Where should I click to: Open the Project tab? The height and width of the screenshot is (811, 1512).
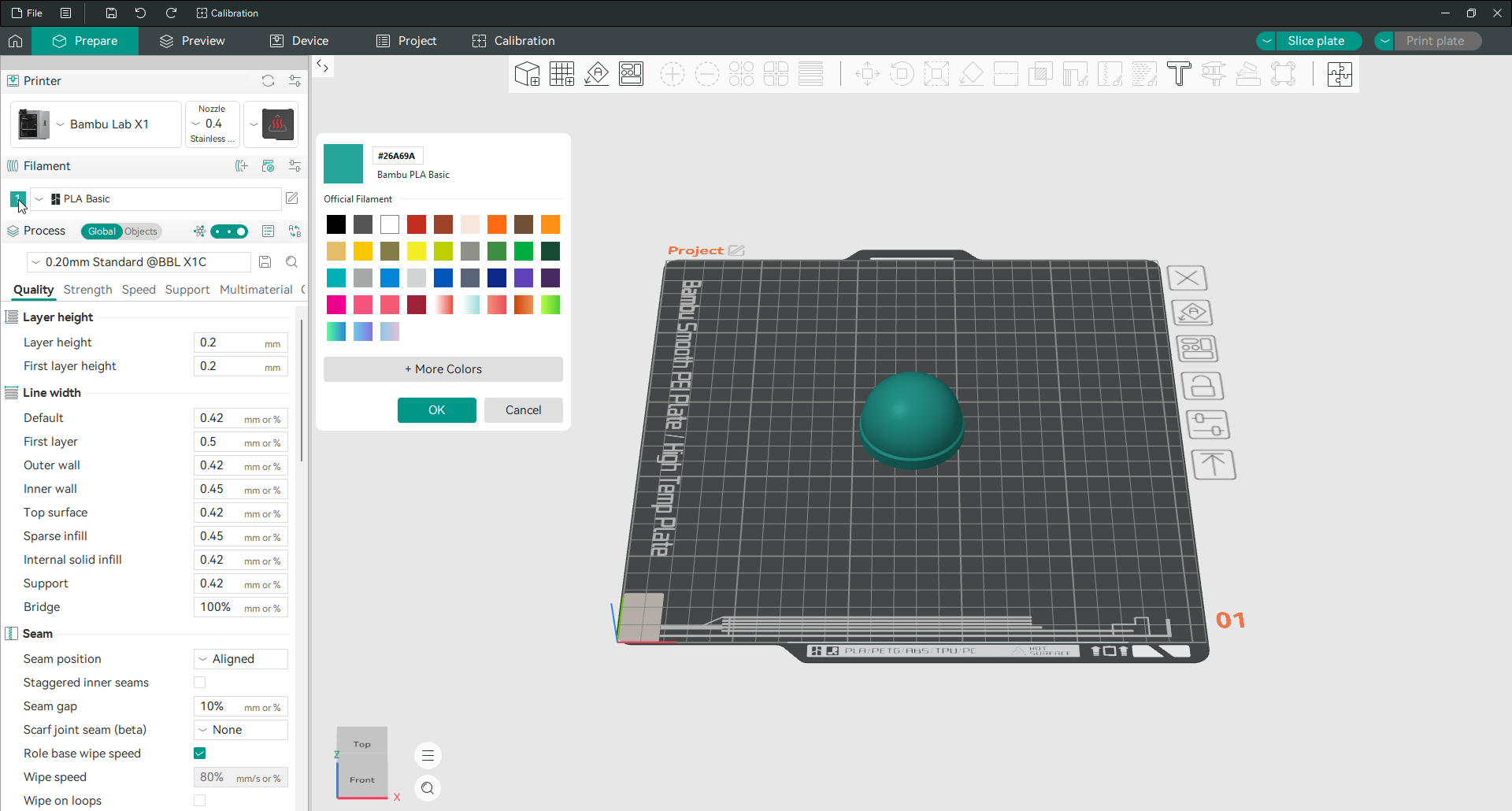(406, 41)
